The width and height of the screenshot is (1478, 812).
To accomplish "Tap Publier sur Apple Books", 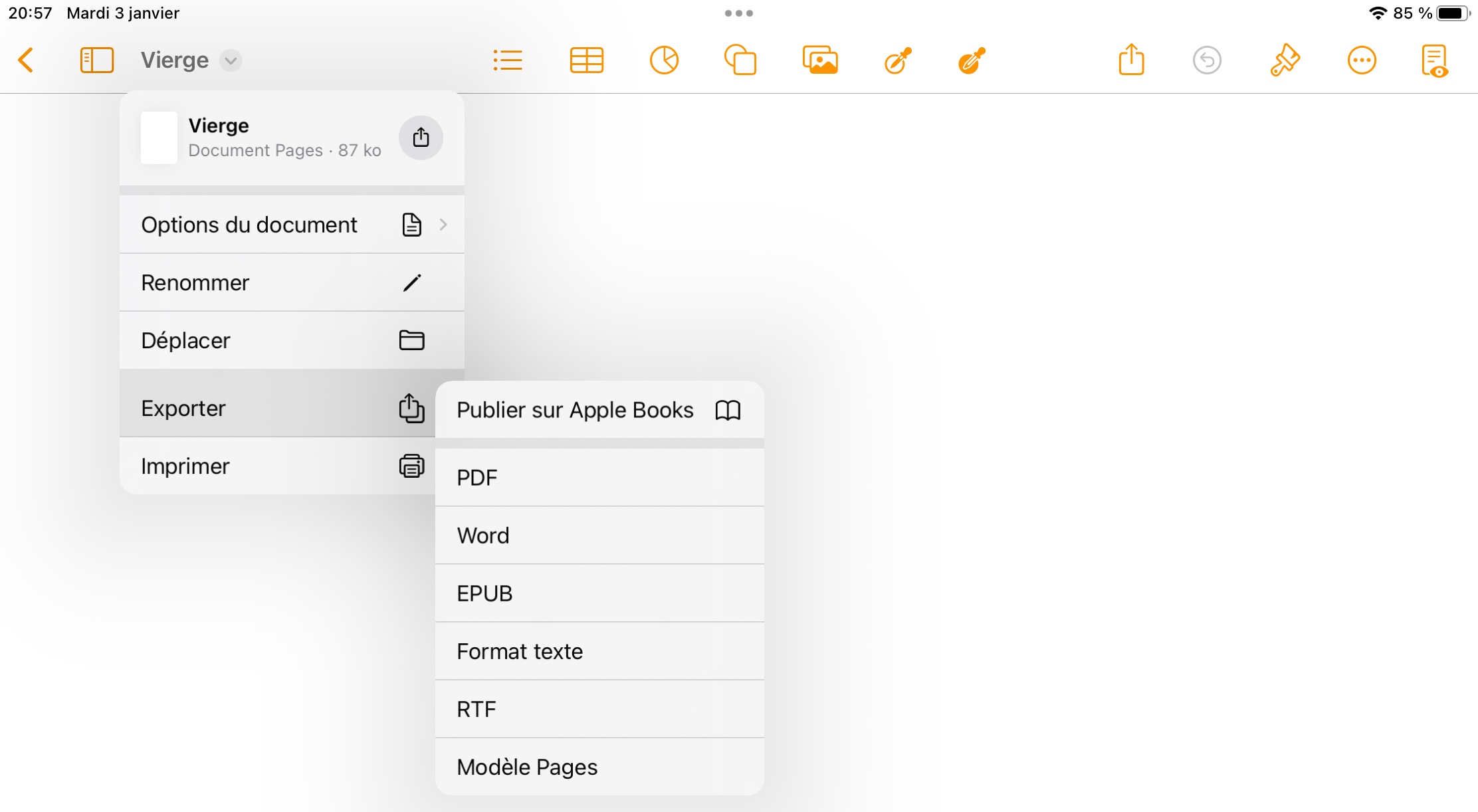I will (599, 410).
